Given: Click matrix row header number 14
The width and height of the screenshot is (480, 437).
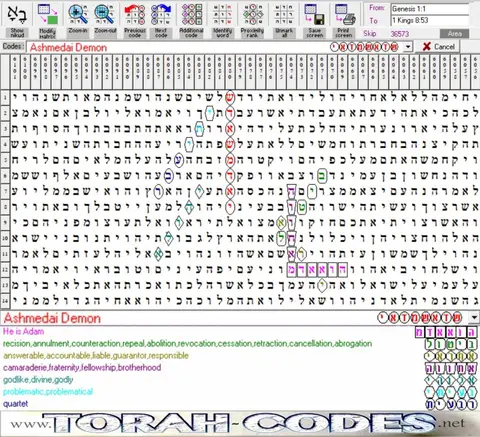Looking at the screenshot, I should [x=5, y=301].
